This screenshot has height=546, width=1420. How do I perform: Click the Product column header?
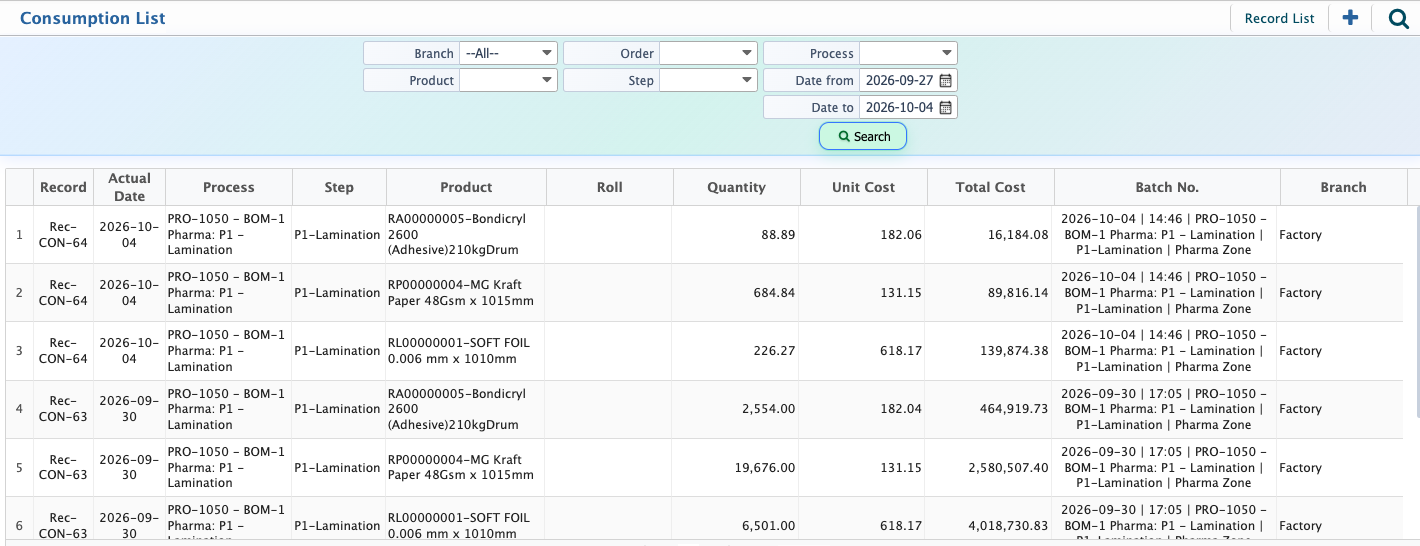tap(466, 187)
